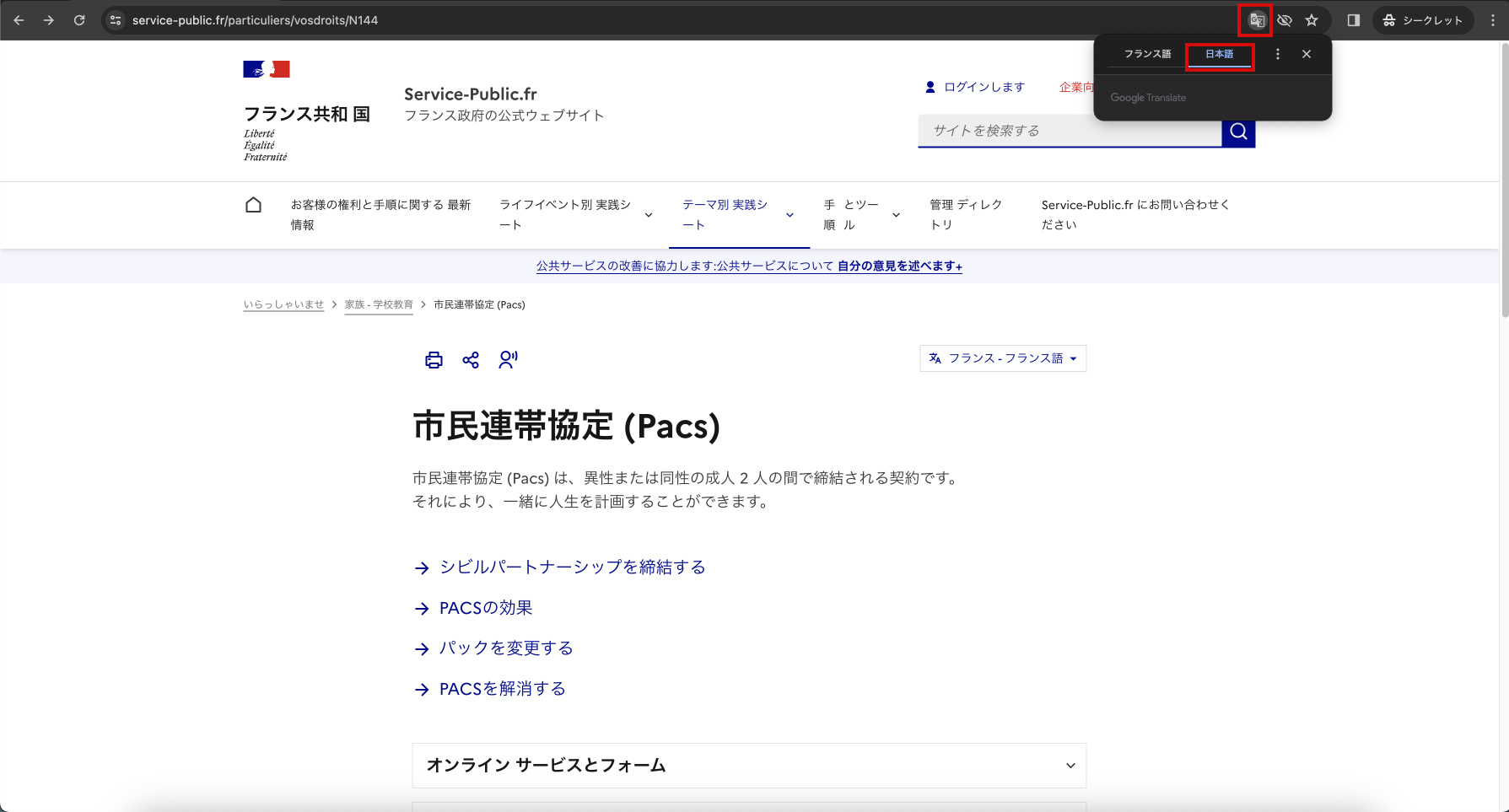This screenshot has height=812, width=1509.
Task: Click 自分の意見を述べます survey banner link
Action: pos(899,266)
